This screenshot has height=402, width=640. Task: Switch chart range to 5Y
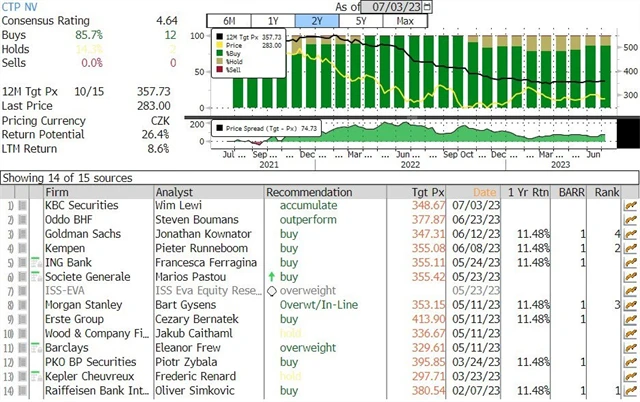click(361, 21)
